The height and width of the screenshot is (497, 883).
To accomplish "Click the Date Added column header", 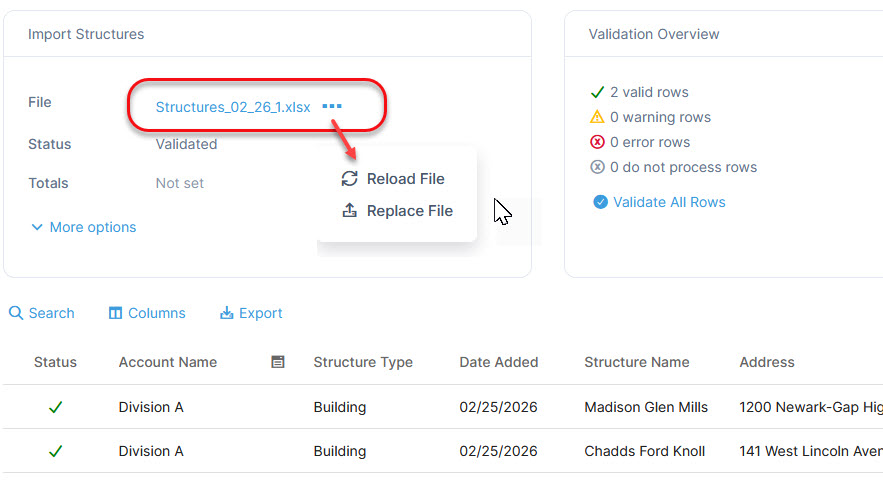I will coord(498,362).
